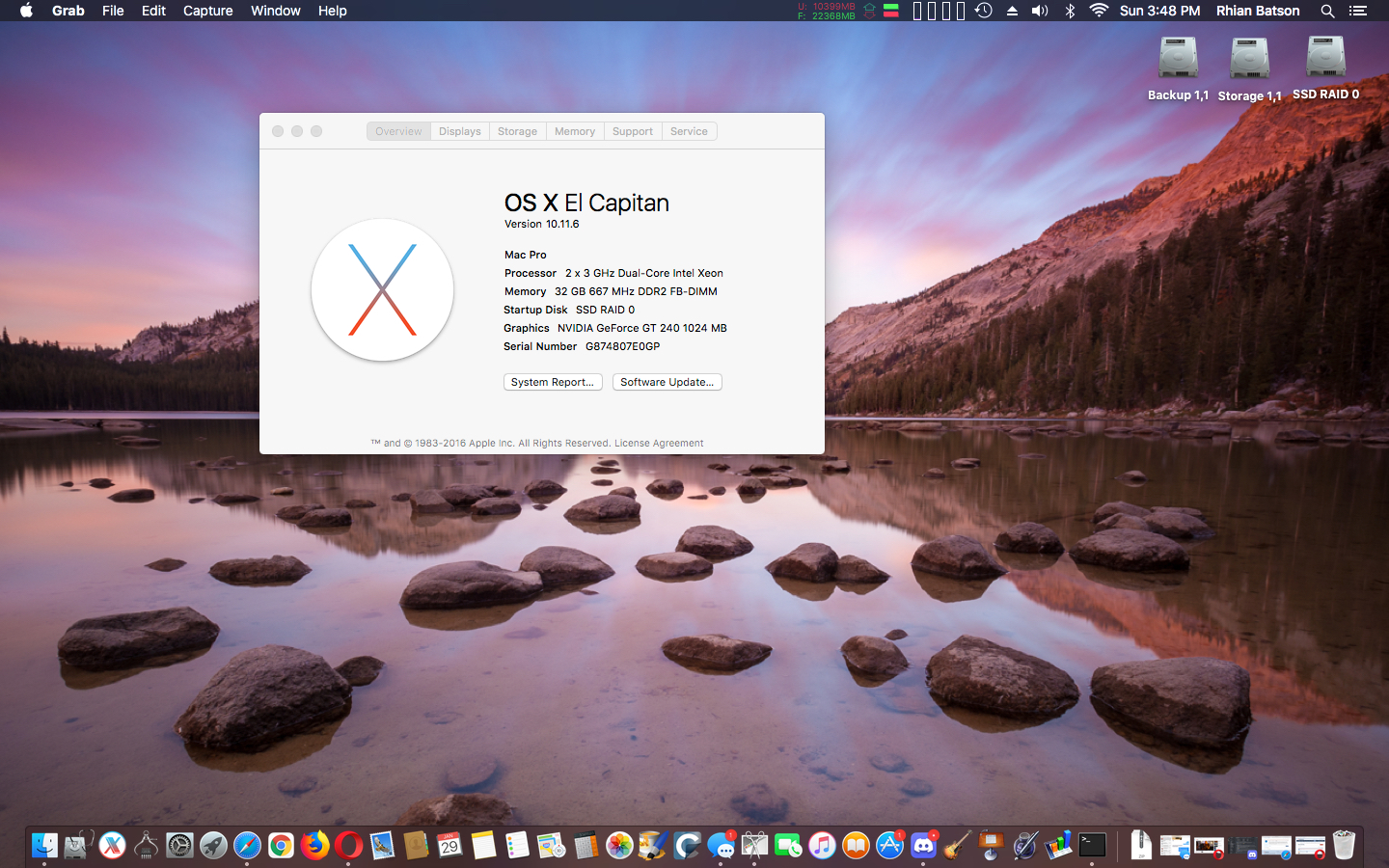
Task: Open the Capture menu
Action: pos(208,11)
